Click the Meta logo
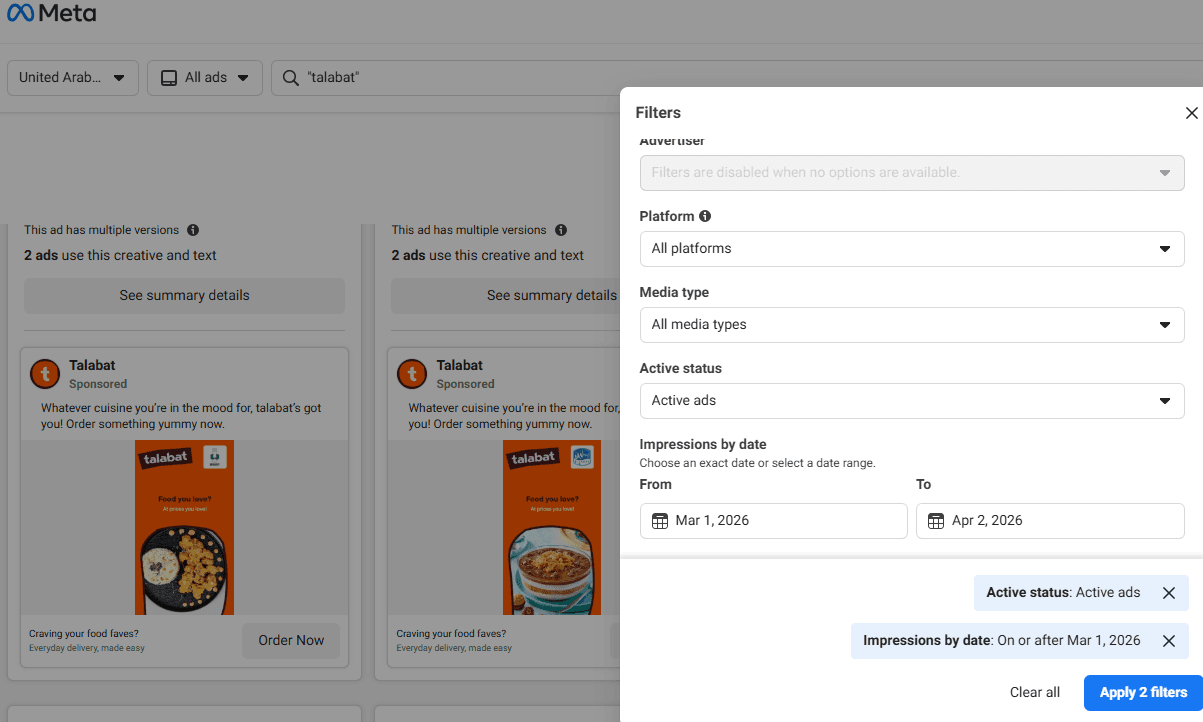1203x722 pixels. (52, 14)
